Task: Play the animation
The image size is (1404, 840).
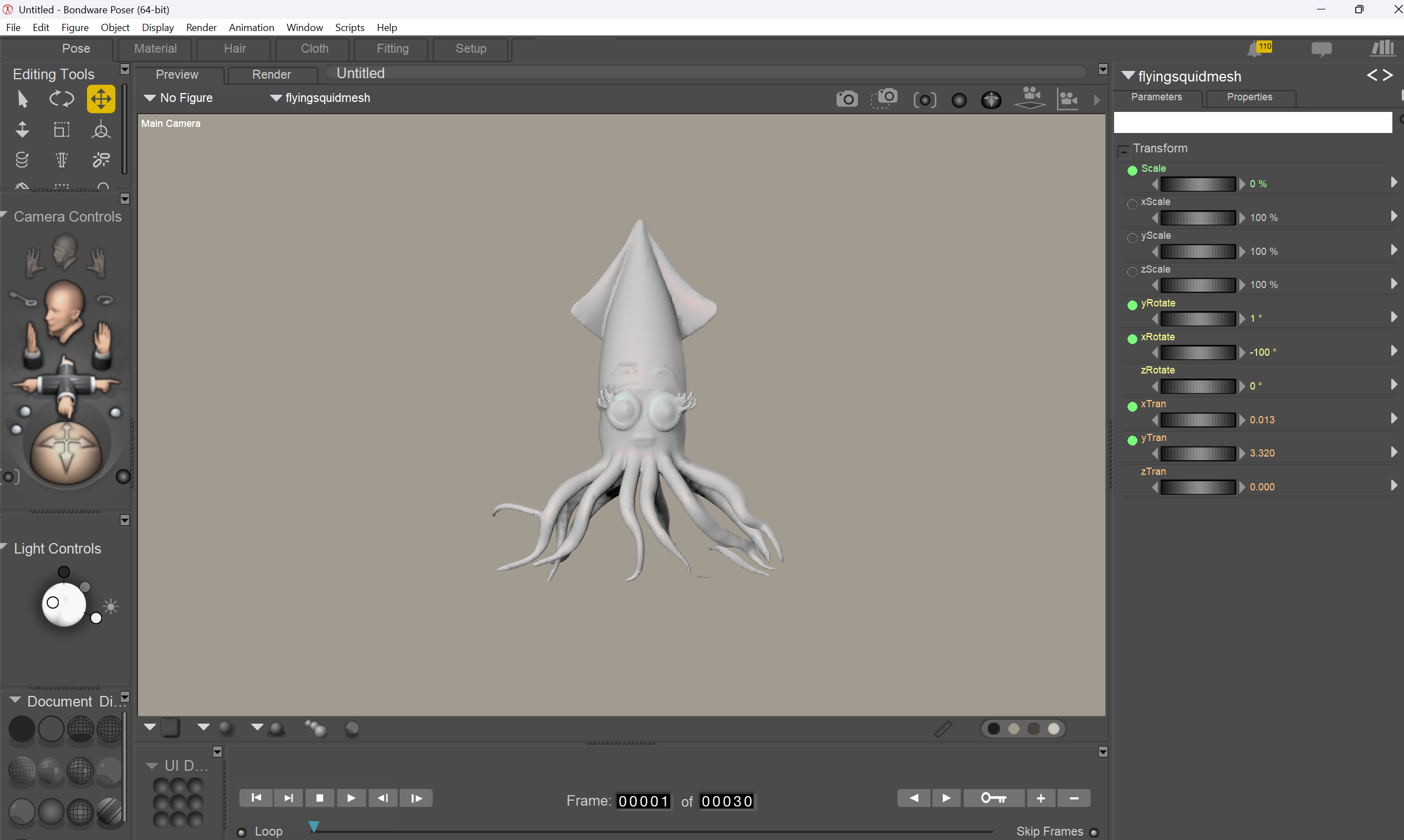Action: click(x=351, y=798)
